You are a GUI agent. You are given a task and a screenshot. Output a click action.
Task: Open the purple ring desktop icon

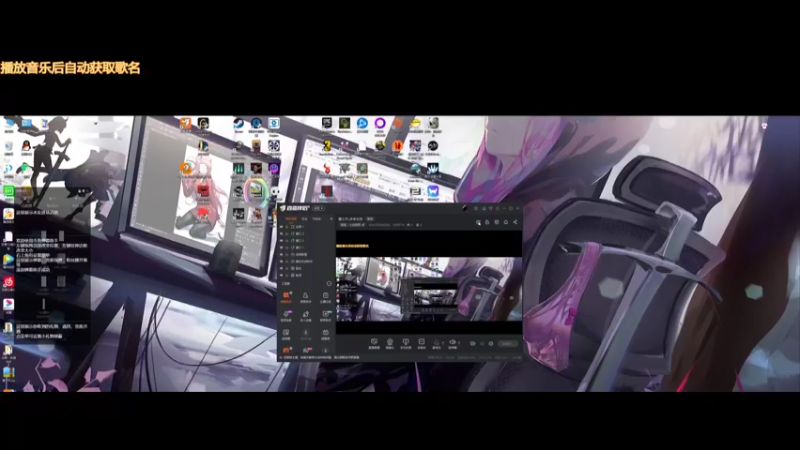380,123
